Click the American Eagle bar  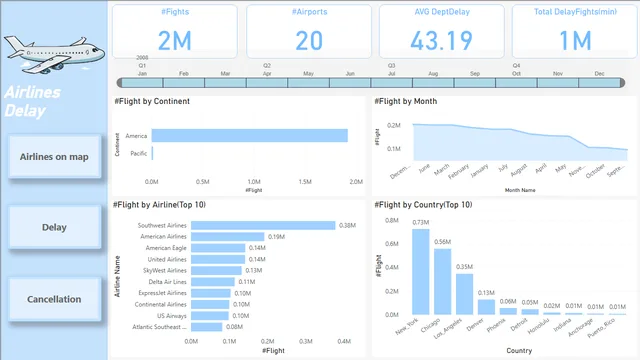[x=218, y=248]
